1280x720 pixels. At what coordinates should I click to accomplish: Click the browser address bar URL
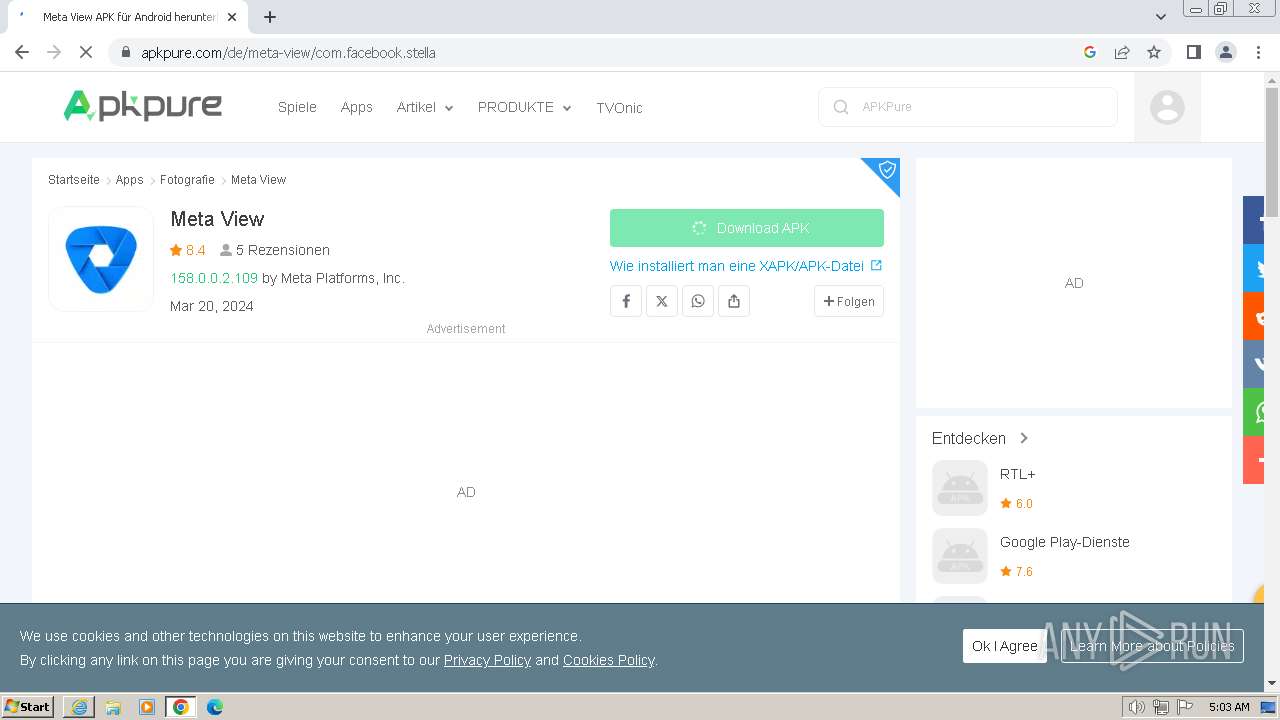[x=288, y=53]
